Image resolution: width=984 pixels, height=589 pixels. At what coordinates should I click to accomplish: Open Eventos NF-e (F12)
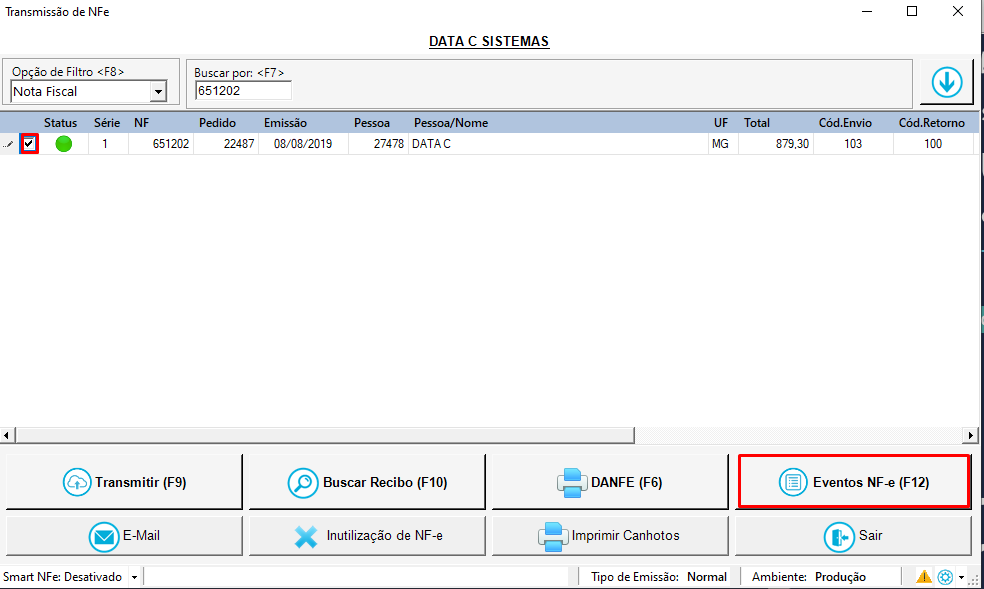coord(853,482)
